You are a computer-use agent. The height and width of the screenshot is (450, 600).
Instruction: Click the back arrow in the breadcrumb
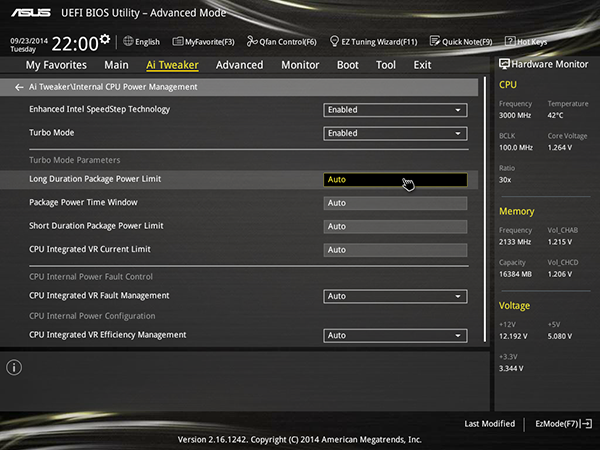(x=19, y=88)
